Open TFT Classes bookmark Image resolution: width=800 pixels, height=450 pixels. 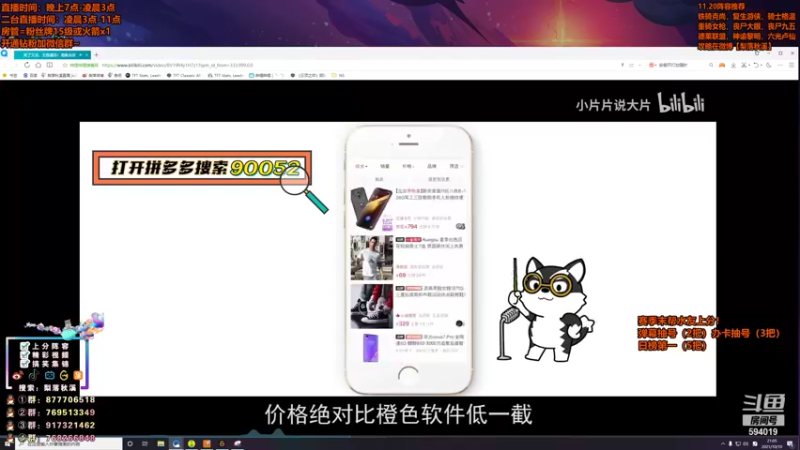pos(184,76)
